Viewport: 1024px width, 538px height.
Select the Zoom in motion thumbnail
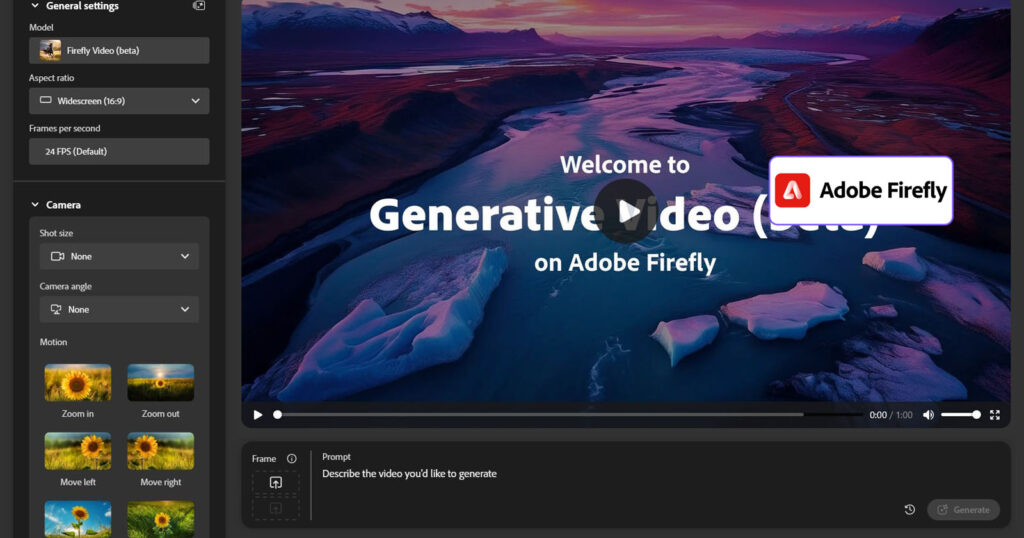[78, 383]
